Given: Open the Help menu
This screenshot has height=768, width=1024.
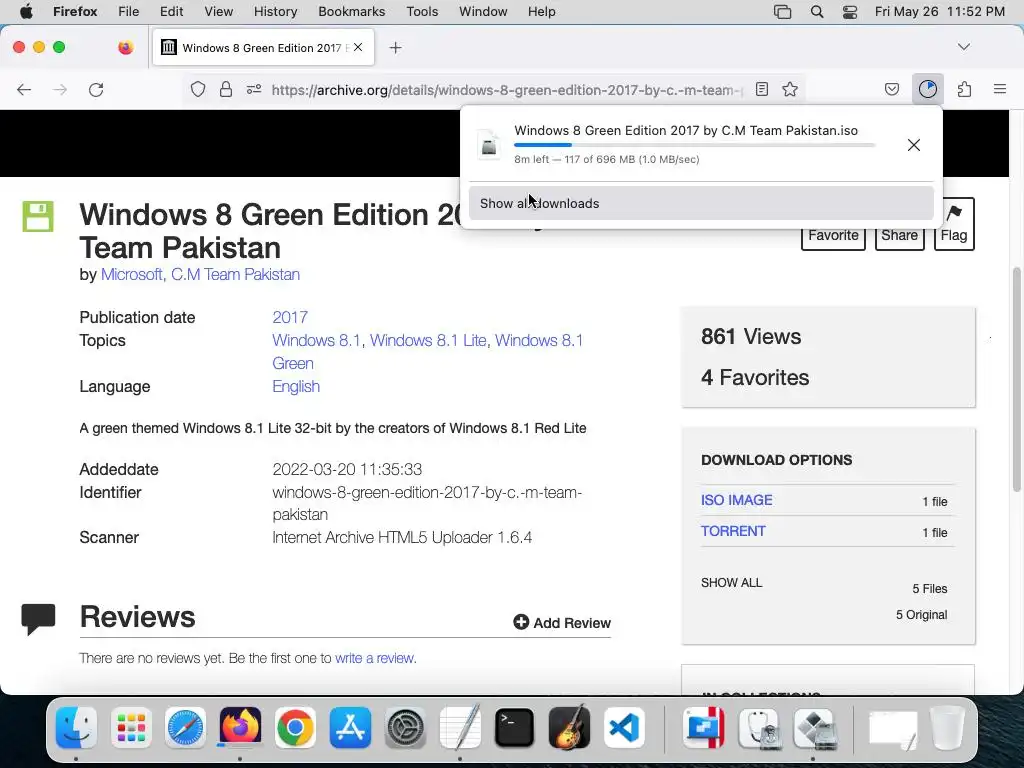Looking at the screenshot, I should (541, 12).
